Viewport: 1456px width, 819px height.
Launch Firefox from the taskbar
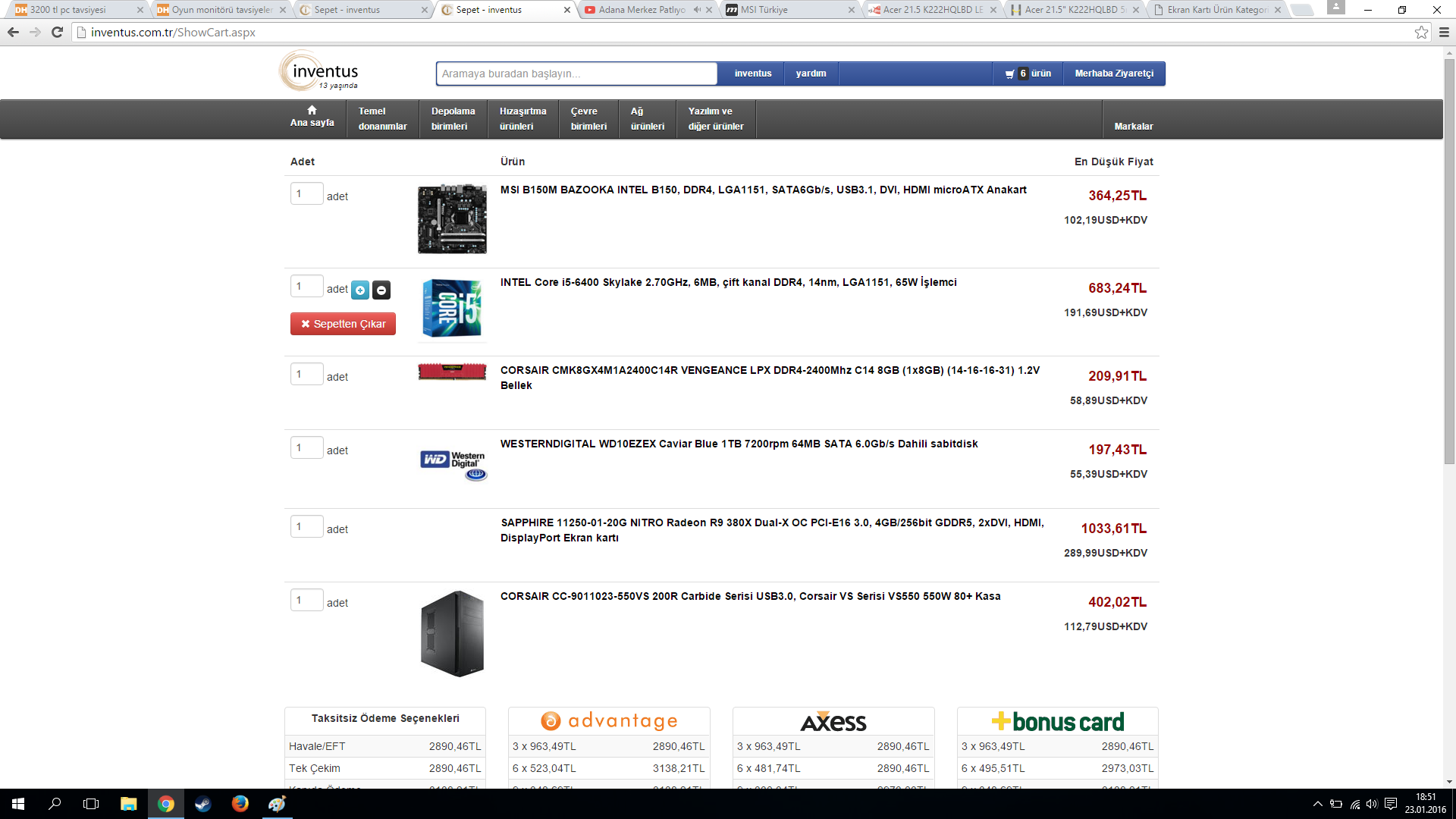click(x=240, y=804)
